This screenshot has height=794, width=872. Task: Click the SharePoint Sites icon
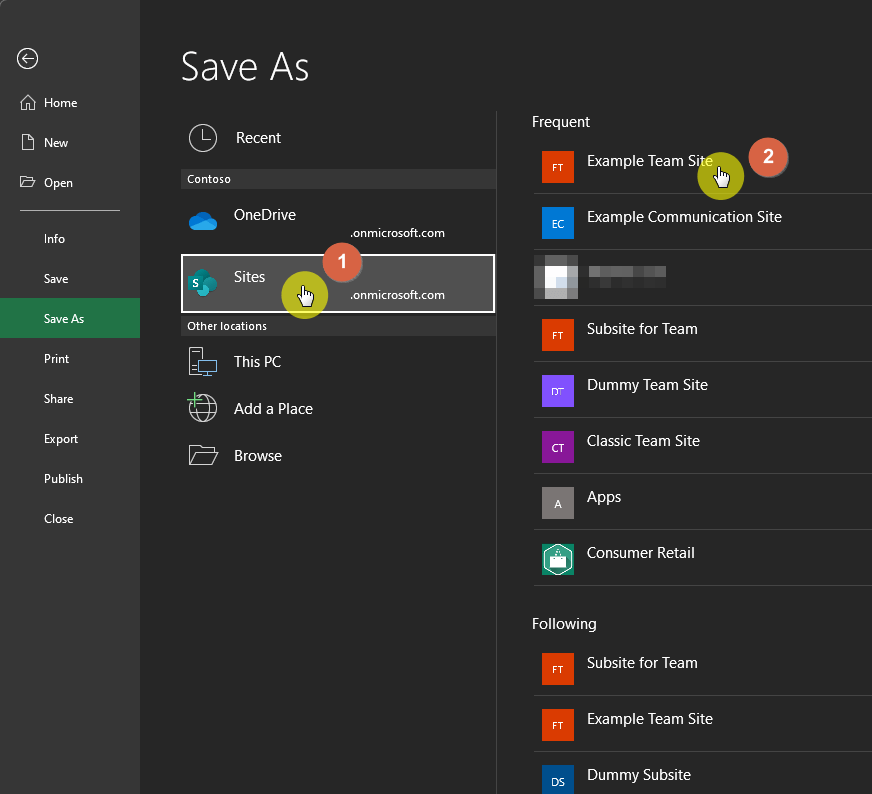click(x=202, y=283)
